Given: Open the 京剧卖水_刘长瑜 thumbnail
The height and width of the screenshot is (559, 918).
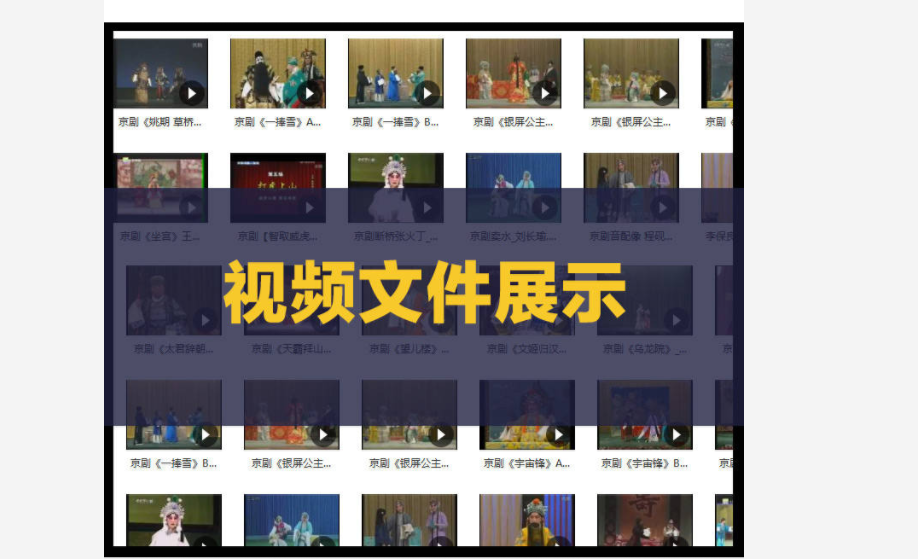Looking at the screenshot, I should (513, 188).
